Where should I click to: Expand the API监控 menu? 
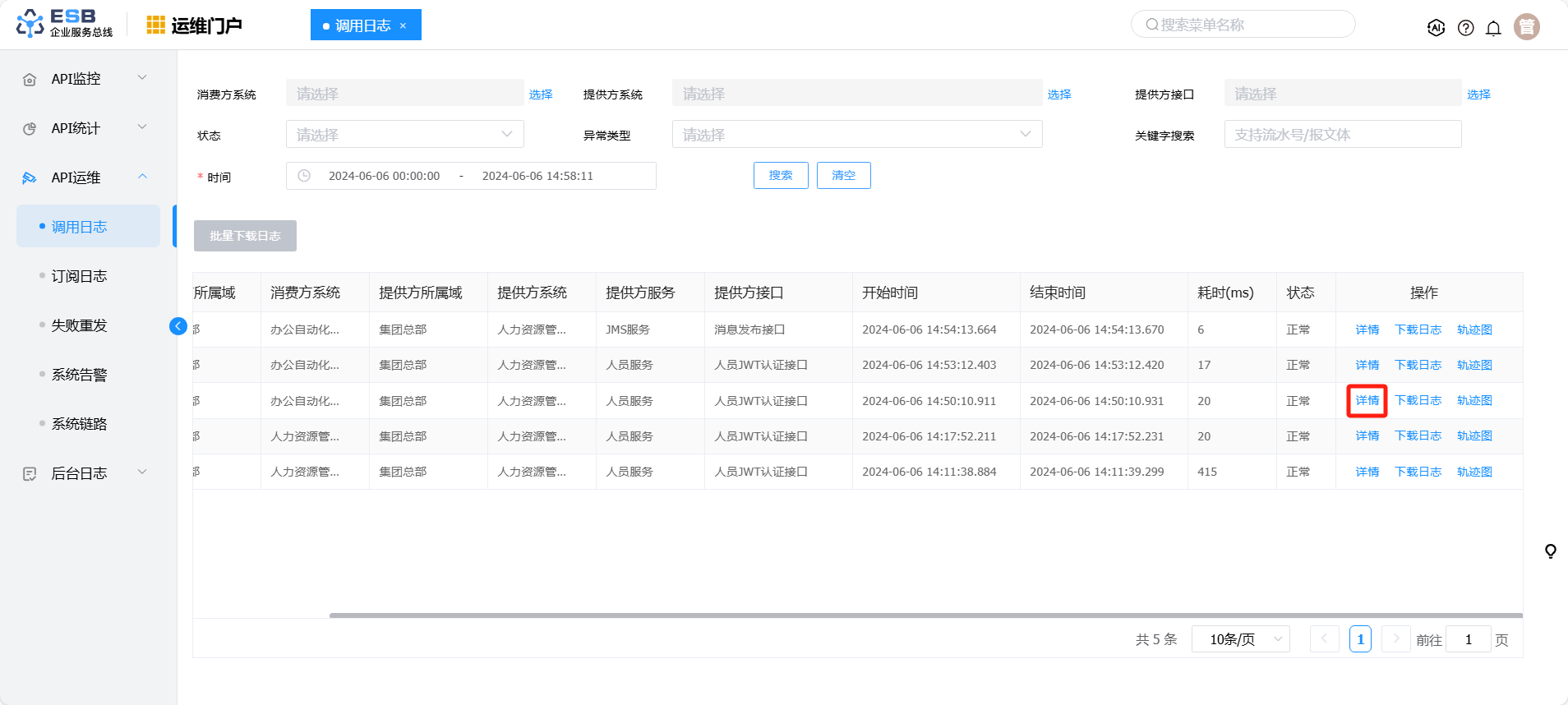tap(84, 79)
